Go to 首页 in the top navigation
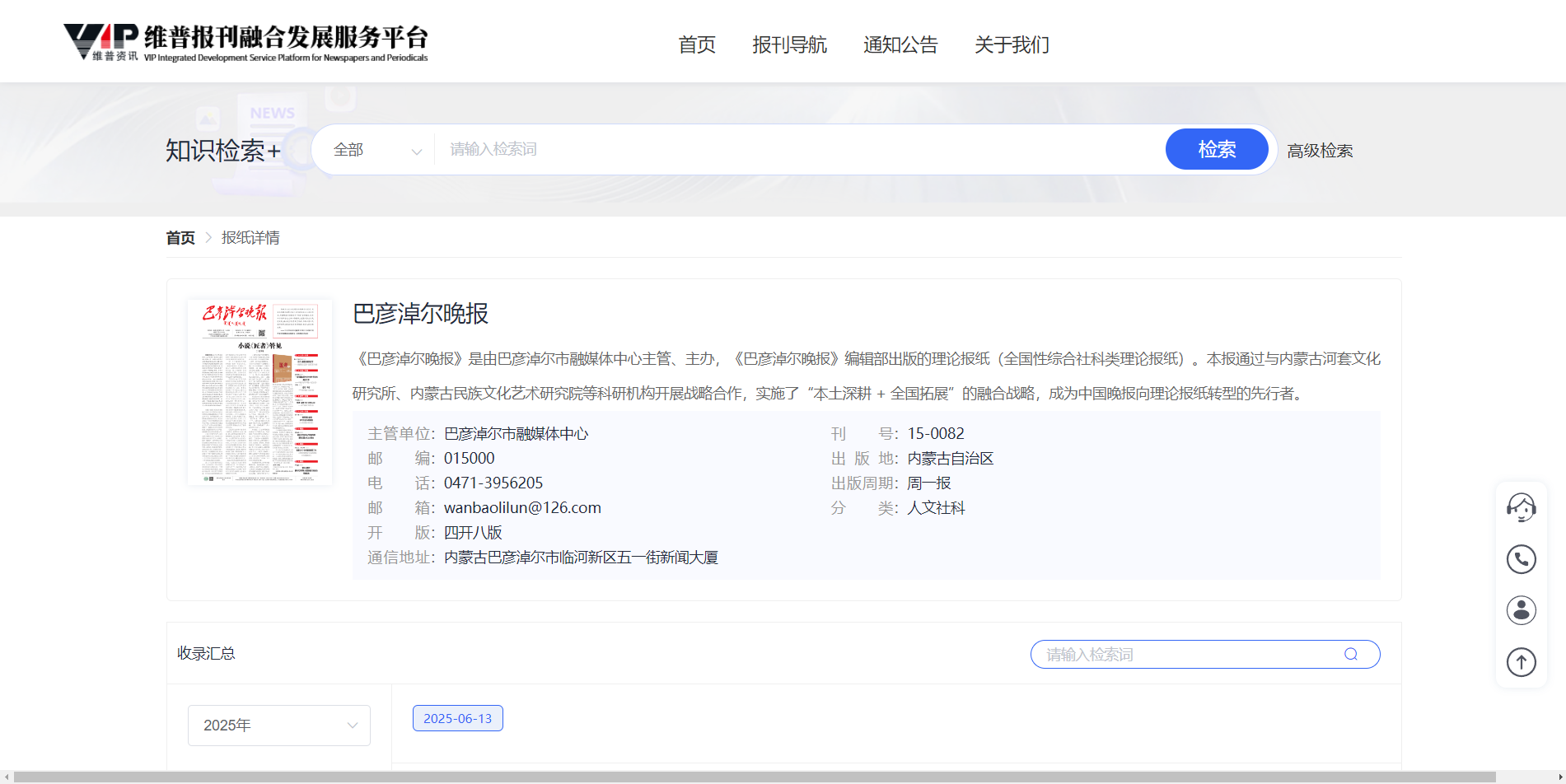 click(697, 44)
